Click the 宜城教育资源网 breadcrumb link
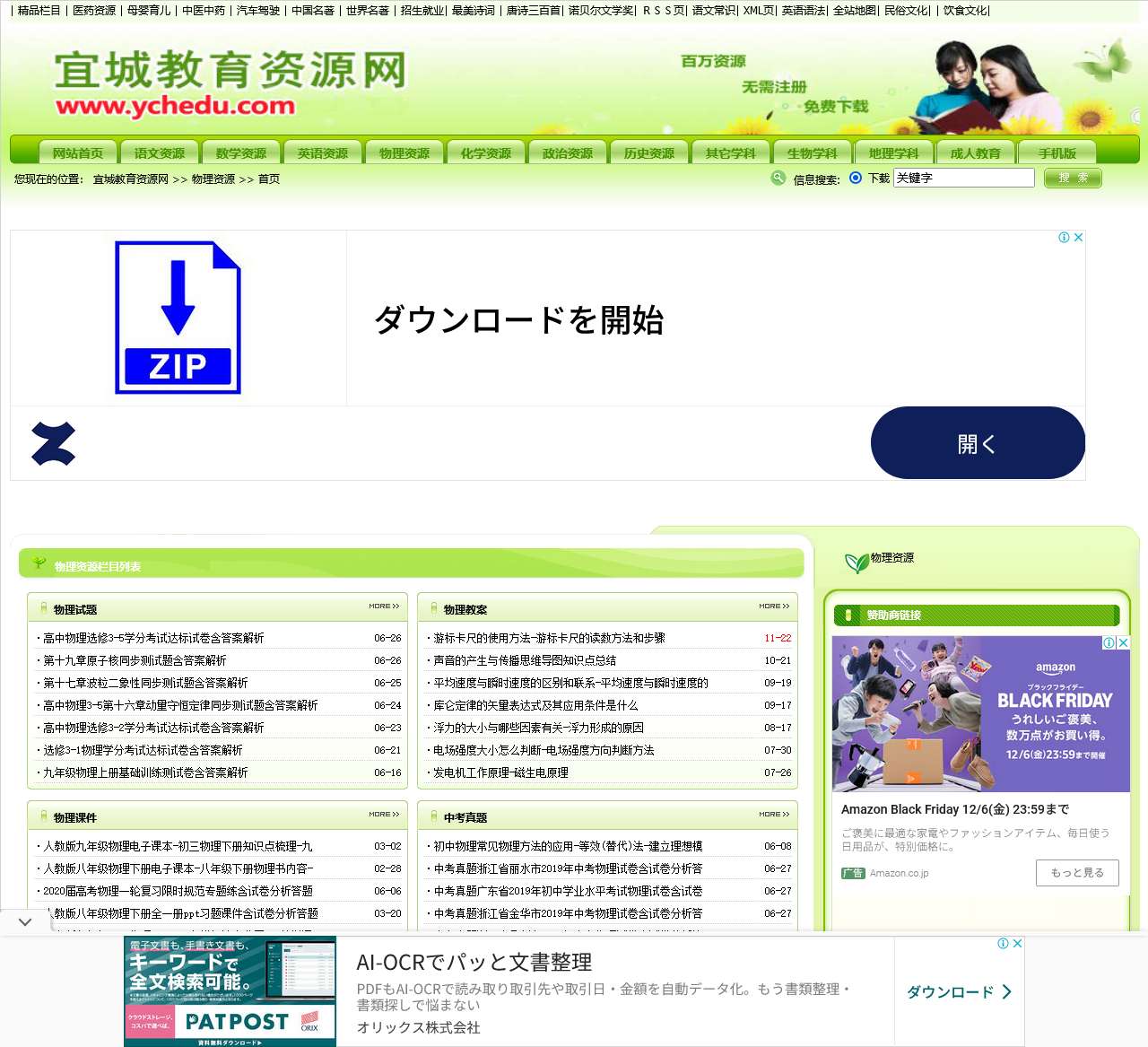The image size is (1148, 1047). [131, 179]
